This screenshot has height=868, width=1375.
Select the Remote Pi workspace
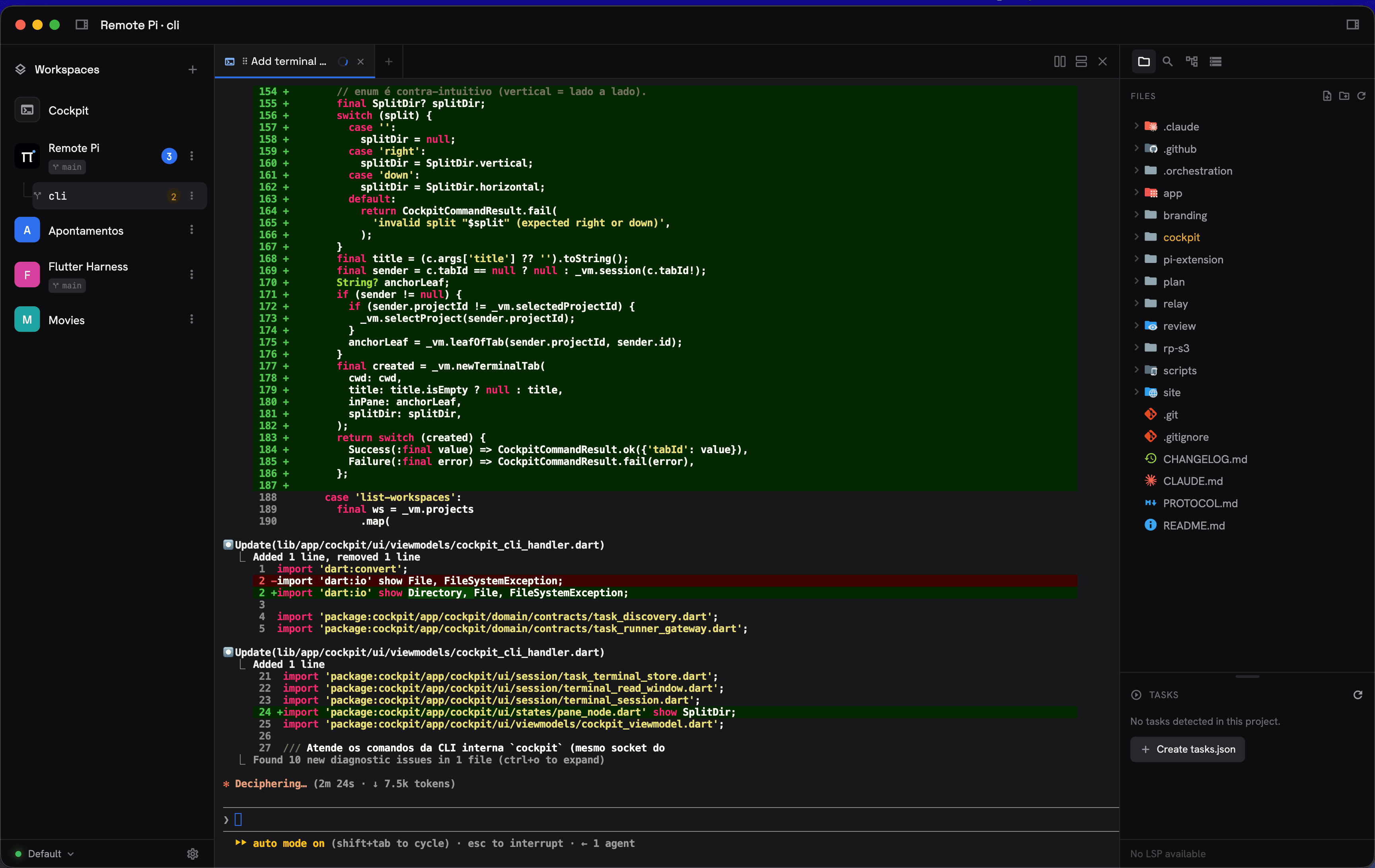pos(107,156)
